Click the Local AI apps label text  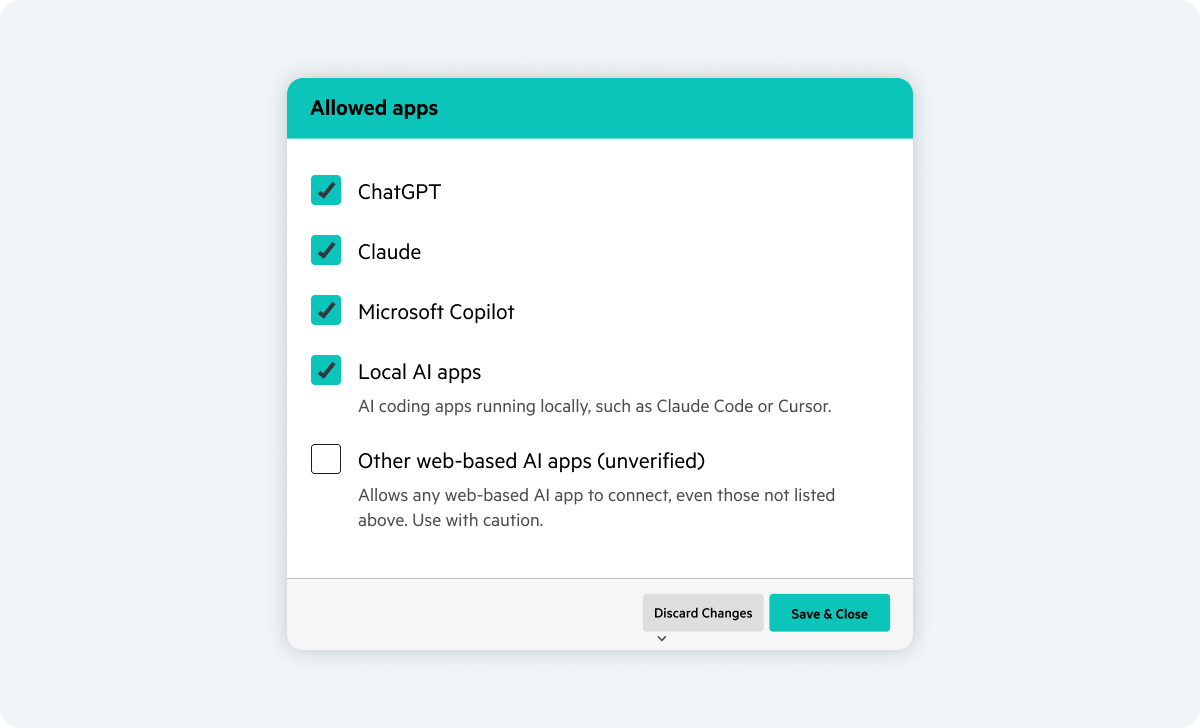pos(419,372)
